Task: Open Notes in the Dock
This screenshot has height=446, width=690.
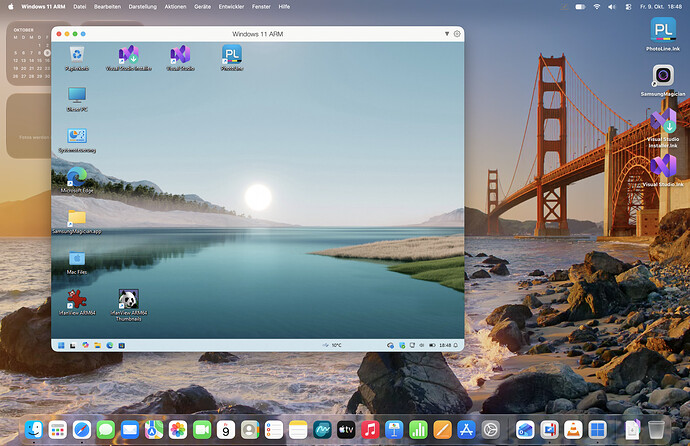Action: pyautogui.click(x=298, y=430)
